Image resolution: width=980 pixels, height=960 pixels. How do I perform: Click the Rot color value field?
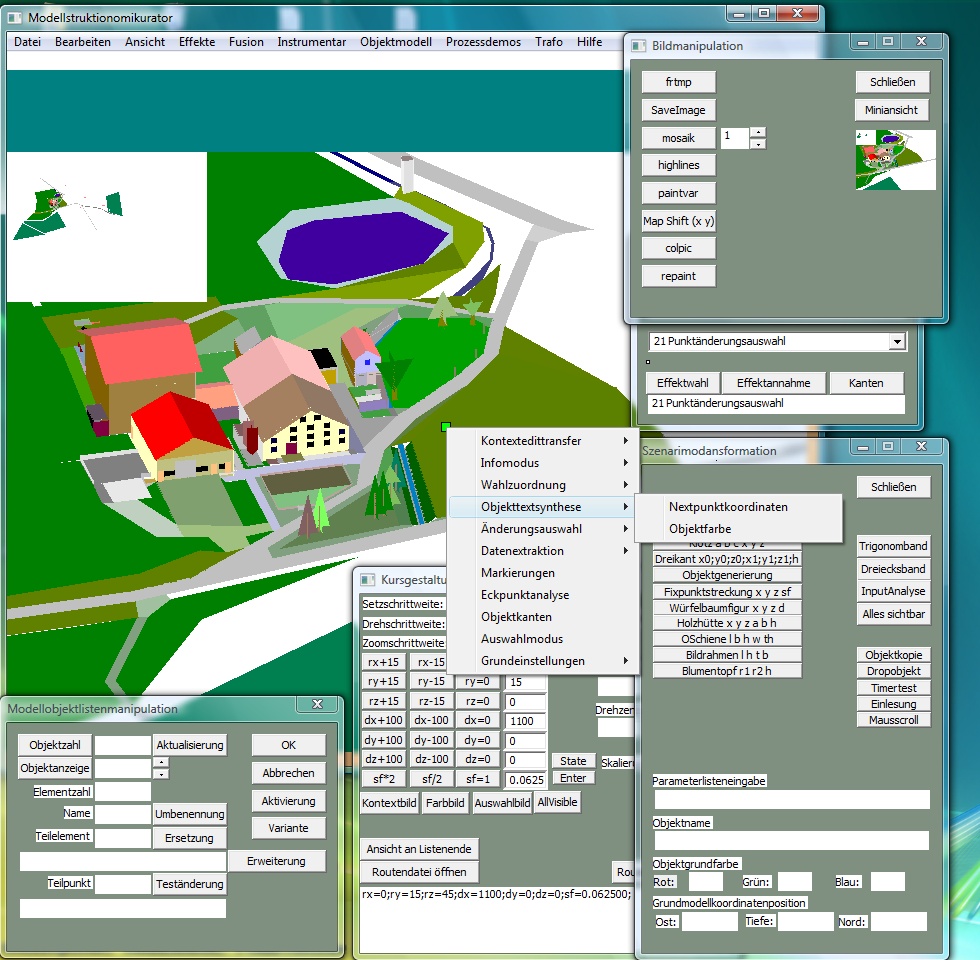pyautogui.click(x=706, y=882)
